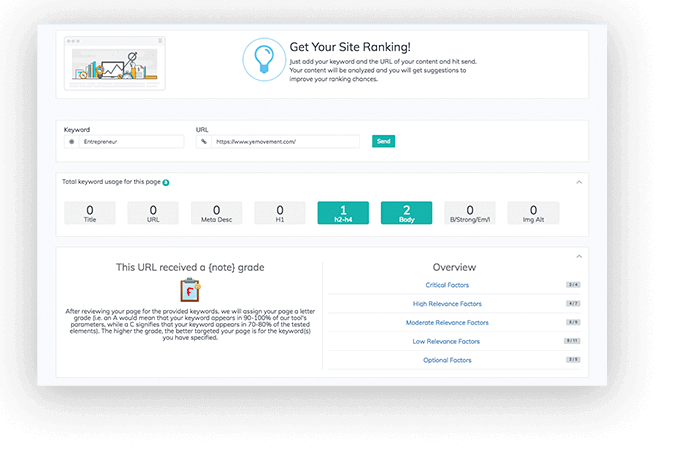Open the High Relevance Factors link
689x458 pixels.
click(x=447, y=304)
